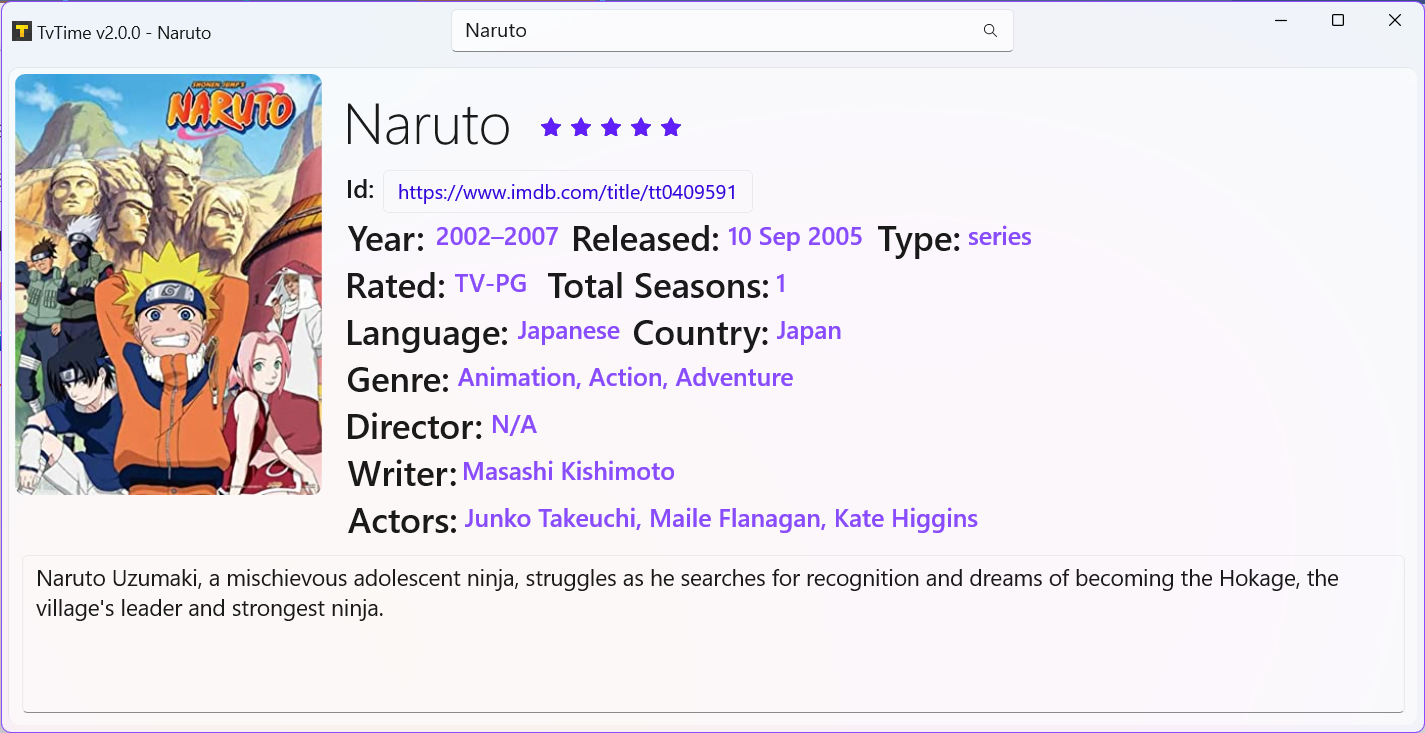Image resolution: width=1425 pixels, height=733 pixels.
Task: Click the search magnifier icon
Action: [x=990, y=31]
